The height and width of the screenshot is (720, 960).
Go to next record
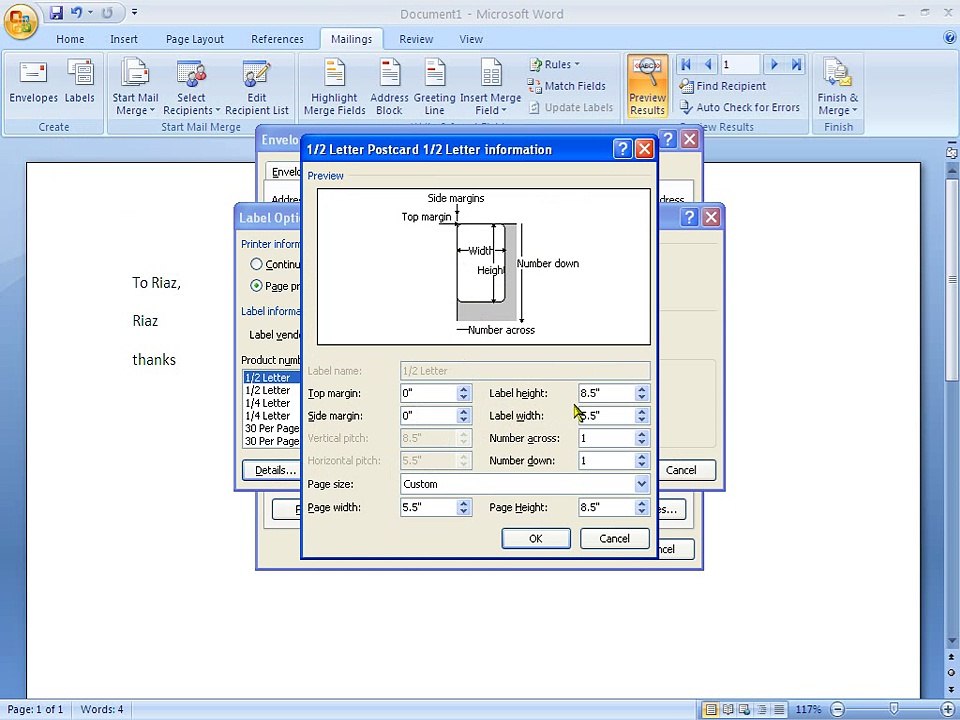tap(774, 64)
